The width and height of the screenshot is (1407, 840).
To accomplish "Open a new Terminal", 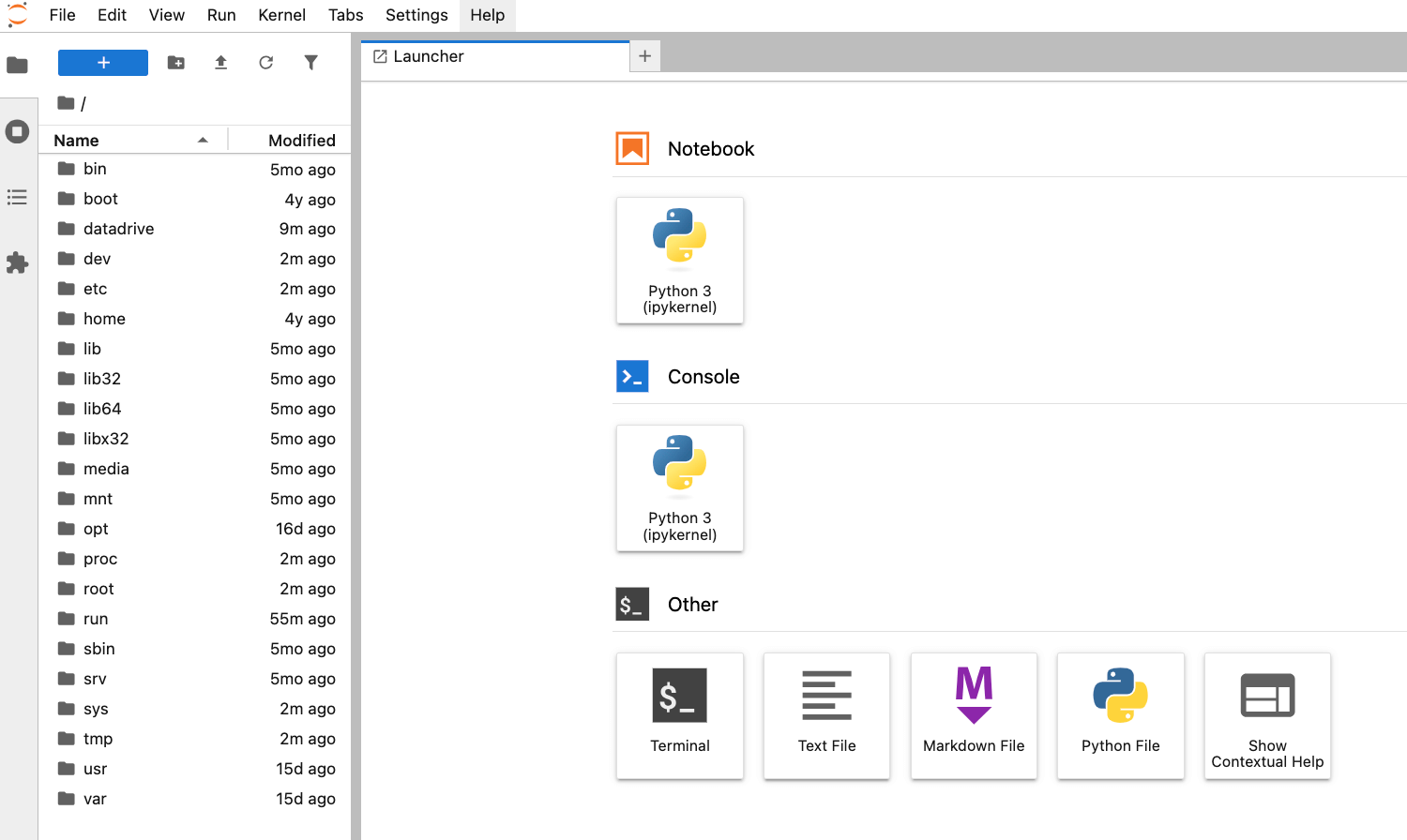I will click(x=680, y=716).
